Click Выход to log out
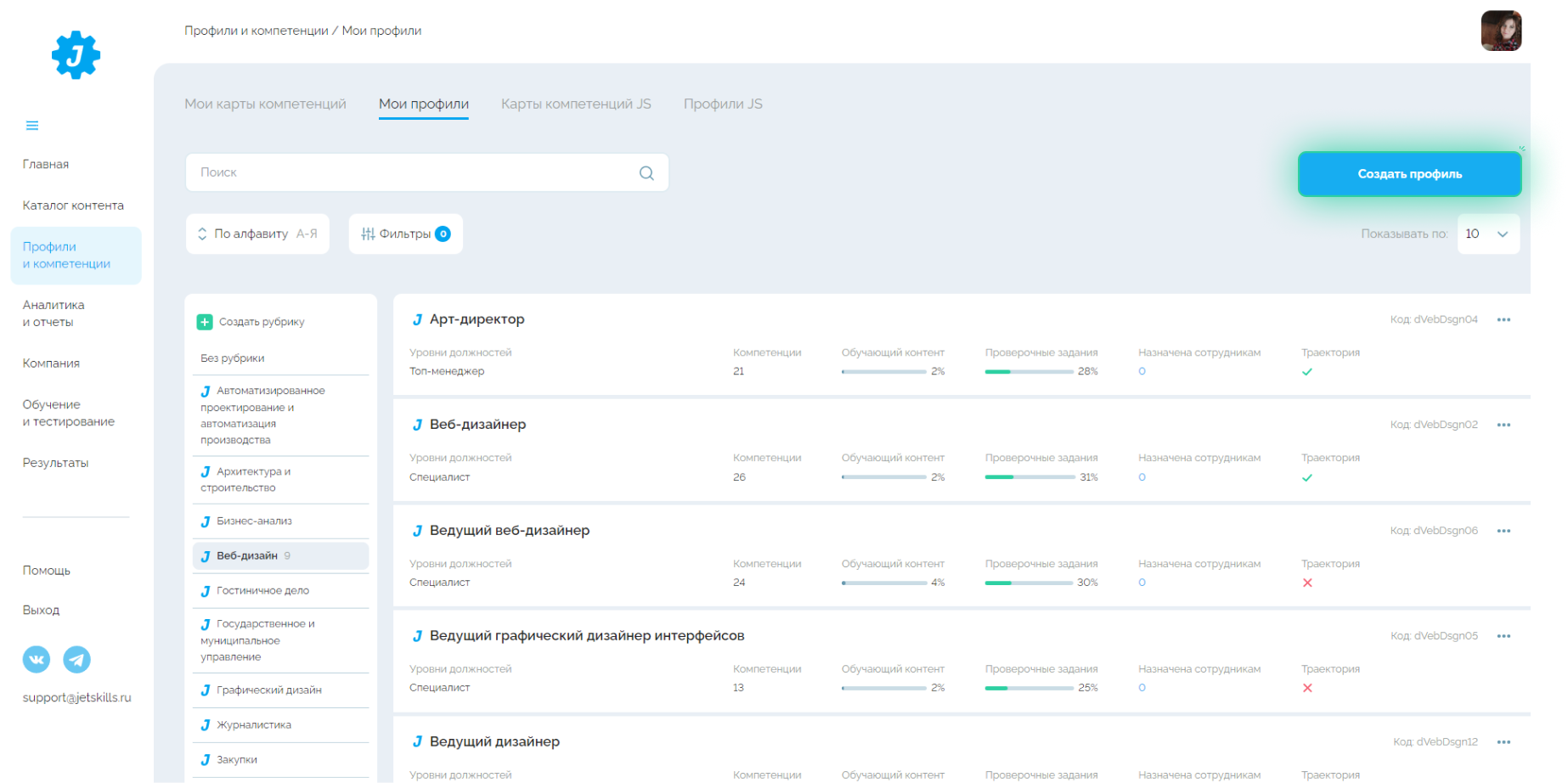The height and width of the screenshot is (783, 1568). click(x=41, y=610)
